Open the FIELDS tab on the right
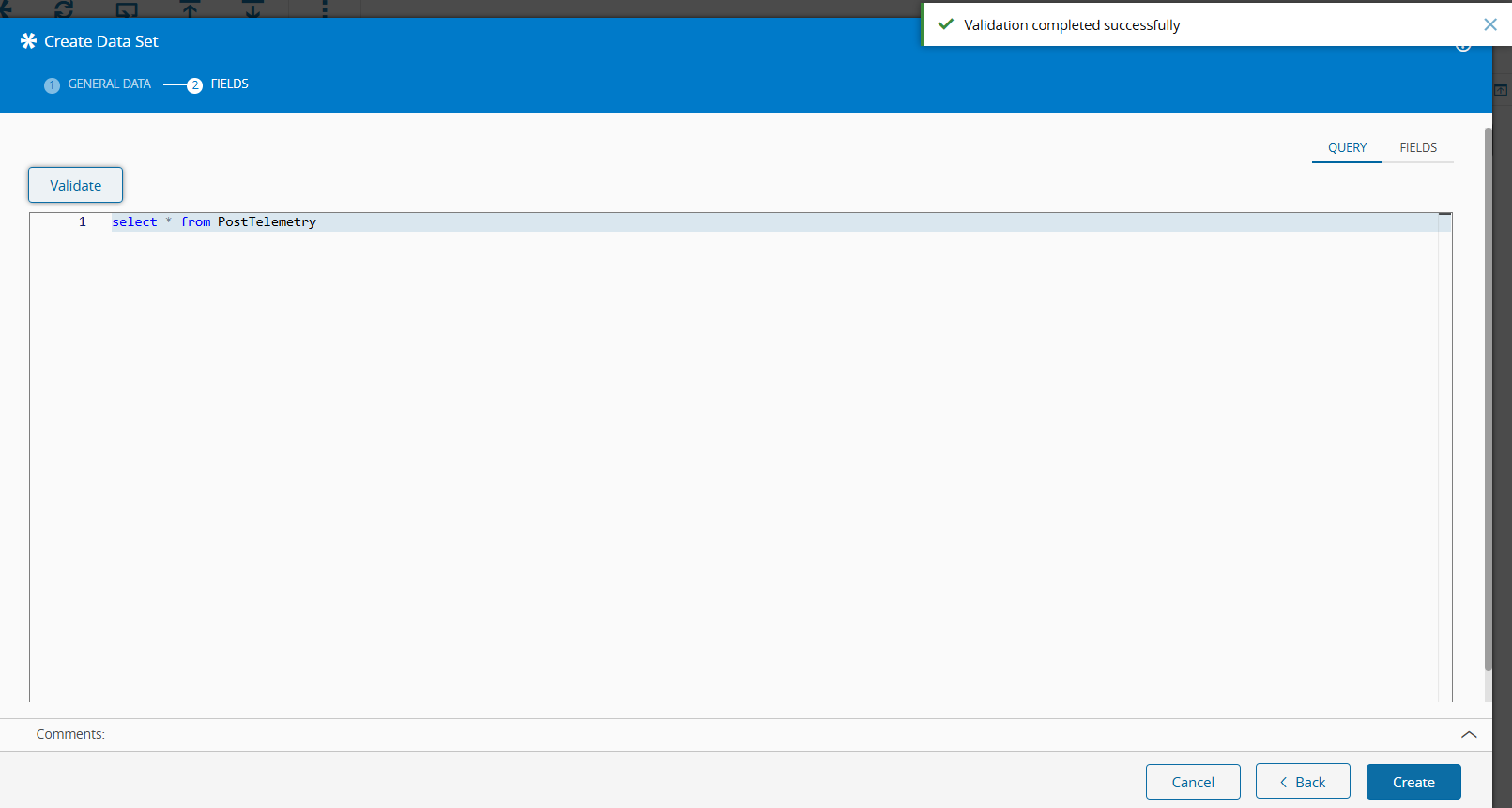 1418,147
